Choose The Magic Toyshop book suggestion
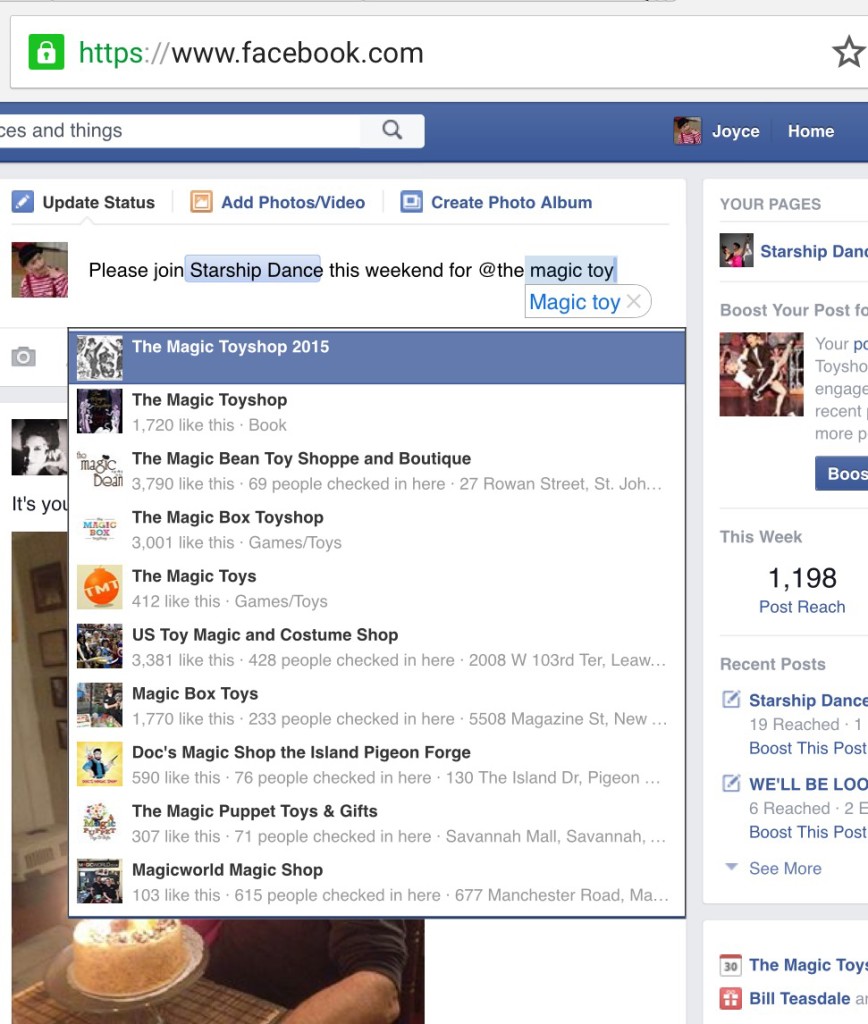The image size is (868, 1024). [377, 412]
